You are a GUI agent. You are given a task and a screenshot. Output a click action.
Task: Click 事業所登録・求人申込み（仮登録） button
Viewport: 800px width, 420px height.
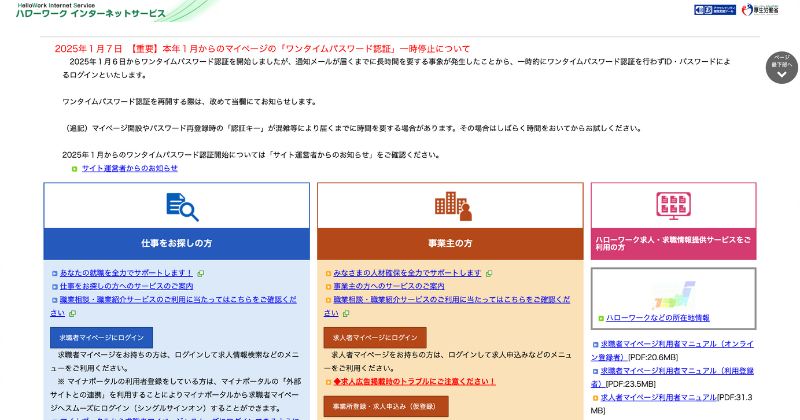point(386,406)
